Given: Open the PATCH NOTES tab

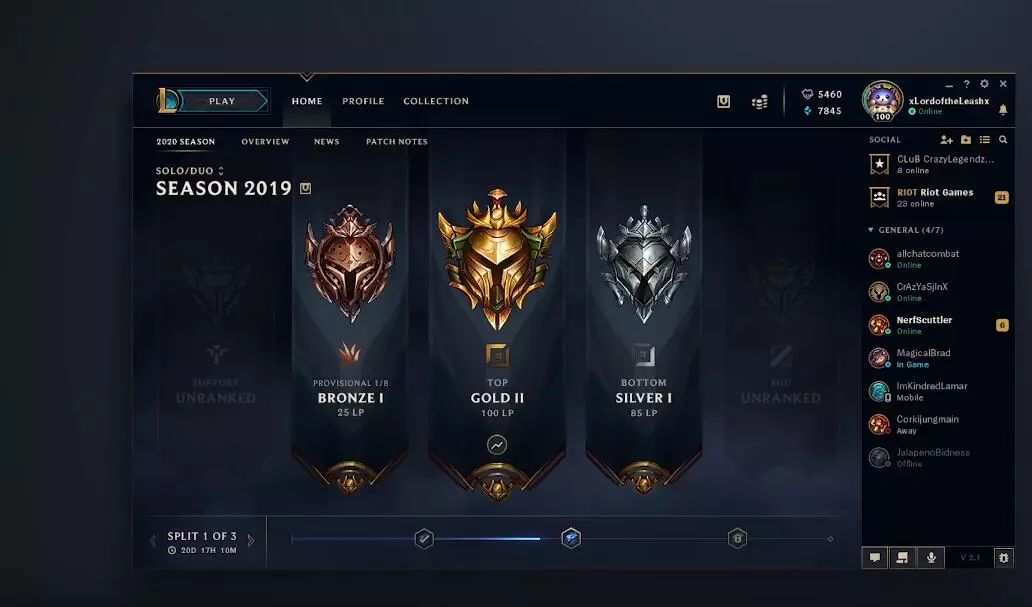Looking at the screenshot, I should [x=397, y=142].
